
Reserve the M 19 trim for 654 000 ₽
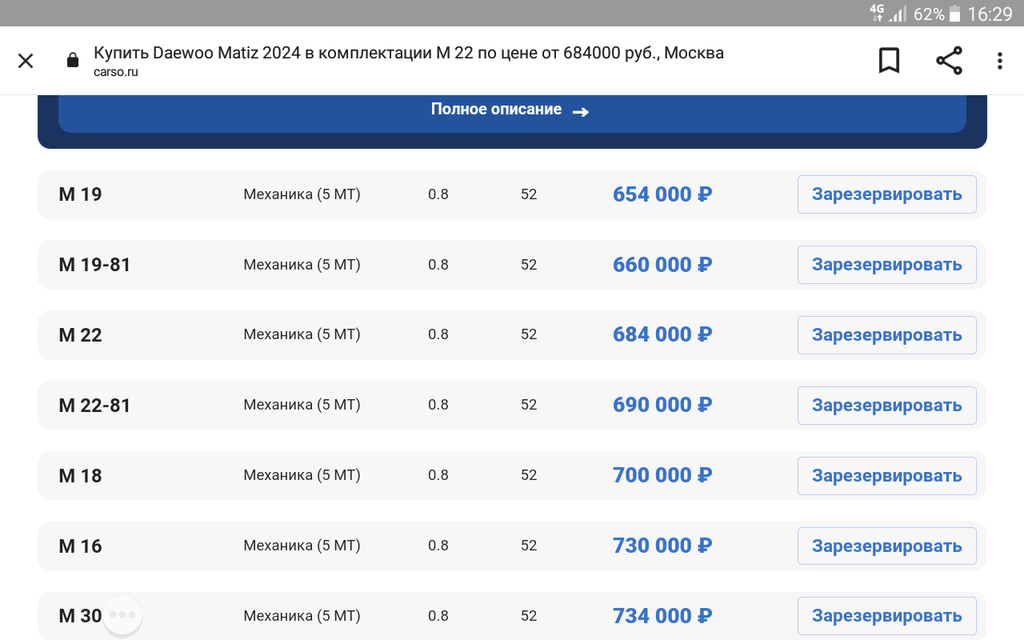click(886, 195)
